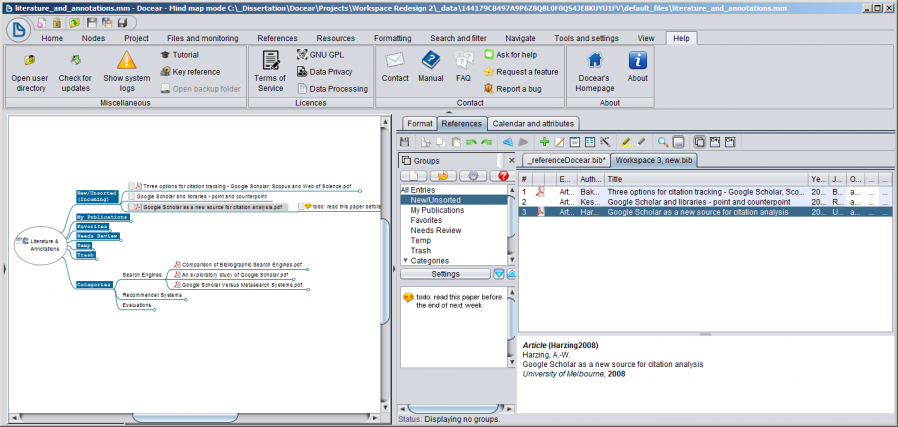Click the magic wand icon in References toolbar
898x427 pixels.
(x=605, y=142)
